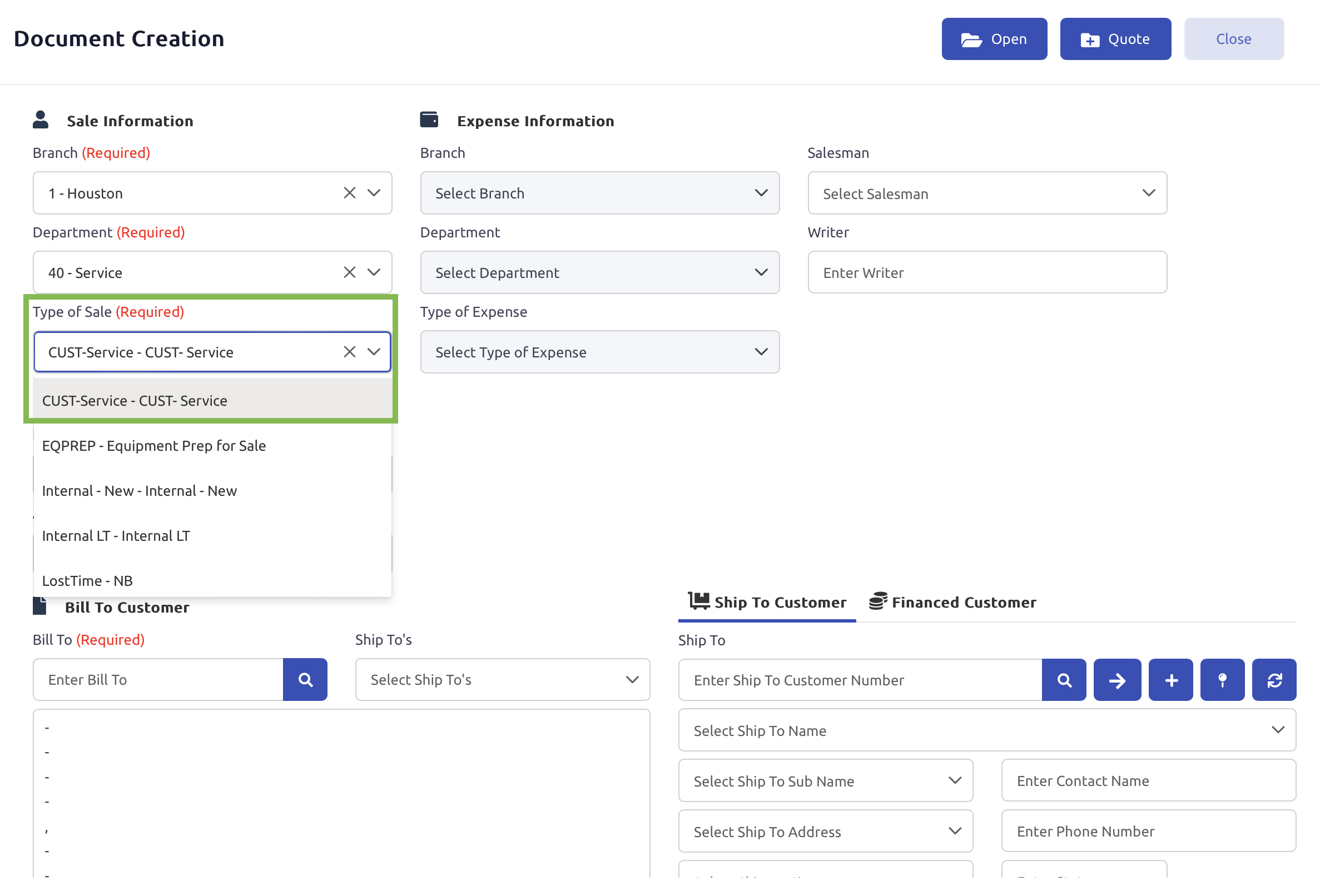Click the arrow icon next to Ship To

pyautogui.click(x=1116, y=680)
